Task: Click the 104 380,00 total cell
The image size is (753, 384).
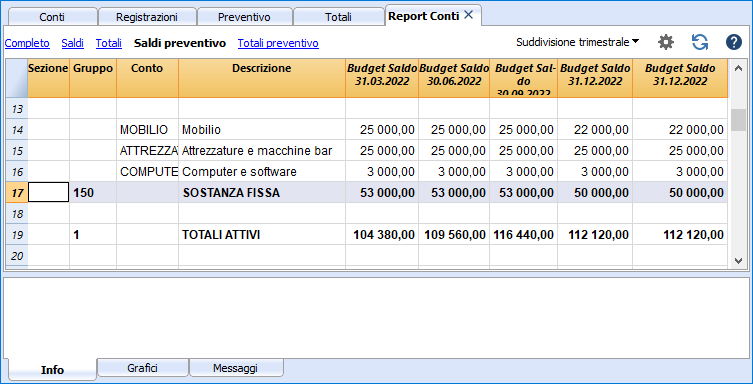Action: [382, 235]
